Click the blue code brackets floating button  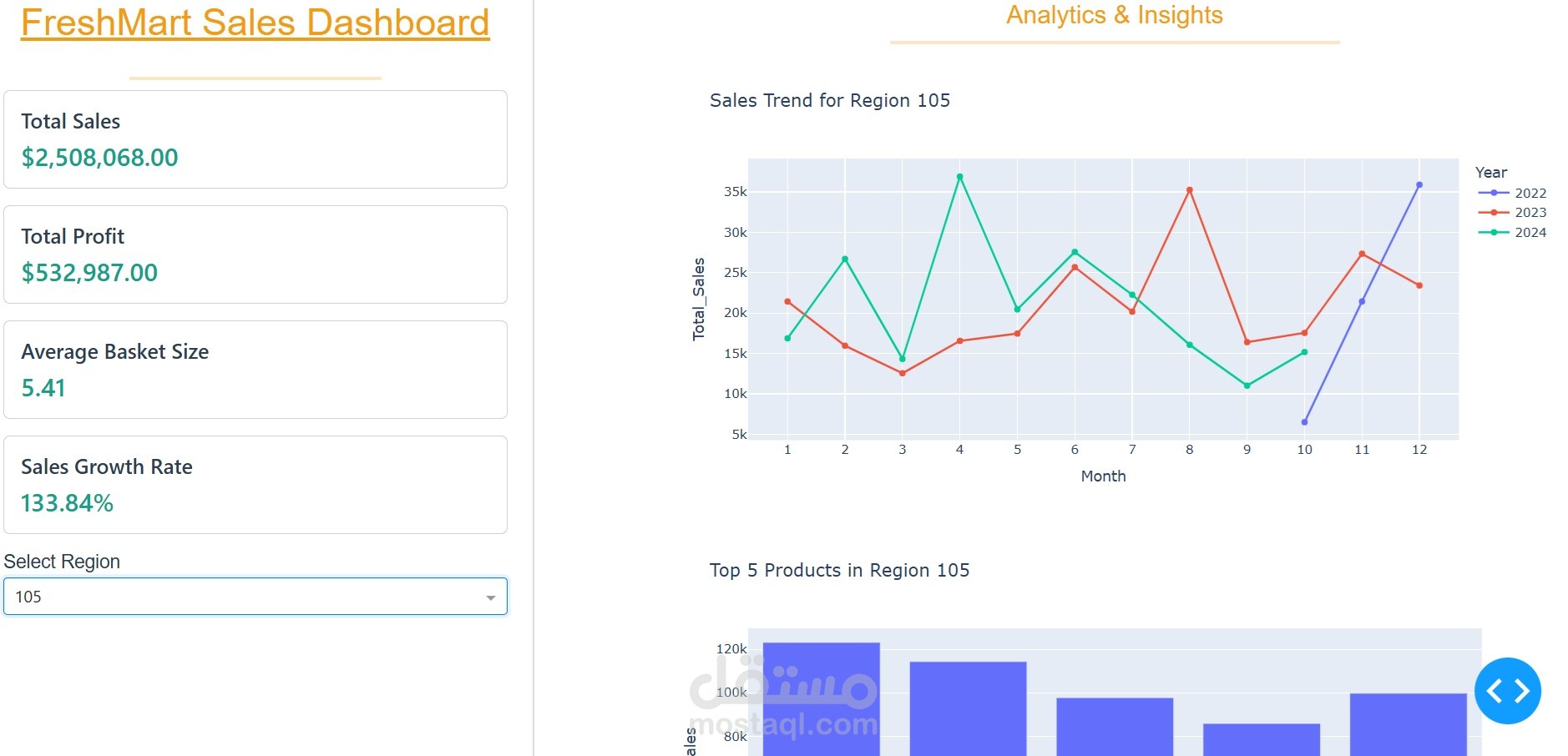pos(1507,691)
